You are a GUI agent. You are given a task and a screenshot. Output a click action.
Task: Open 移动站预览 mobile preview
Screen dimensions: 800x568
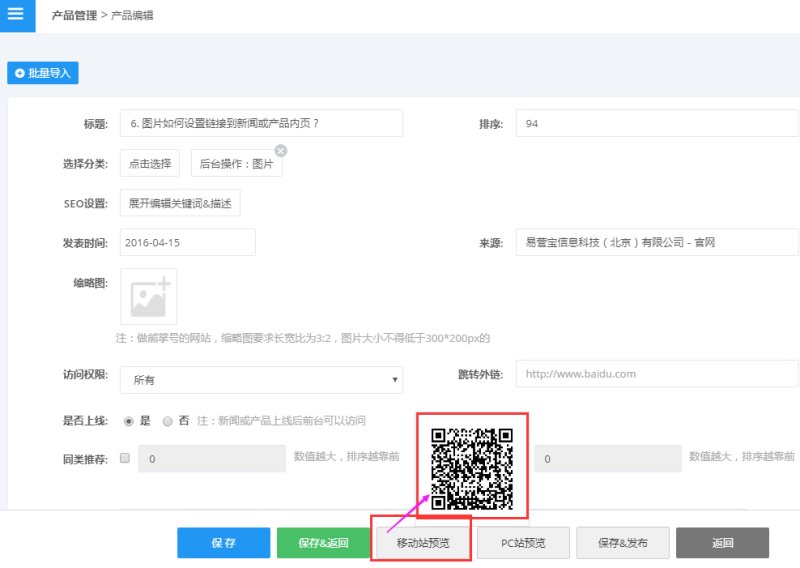click(423, 543)
